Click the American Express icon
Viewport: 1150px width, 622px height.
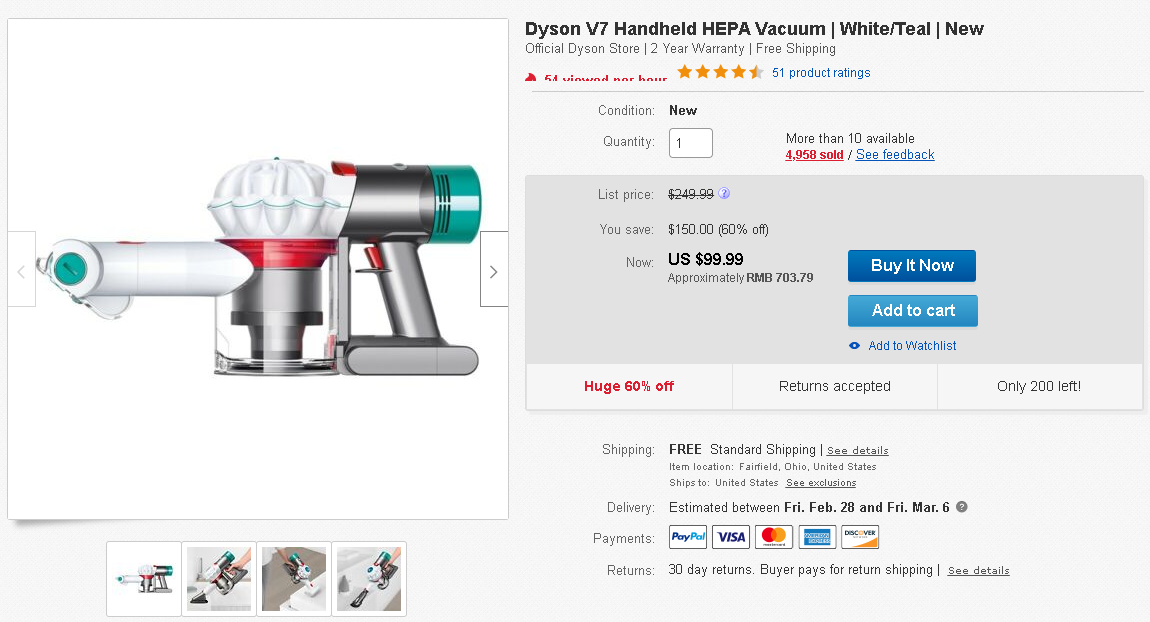817,537
